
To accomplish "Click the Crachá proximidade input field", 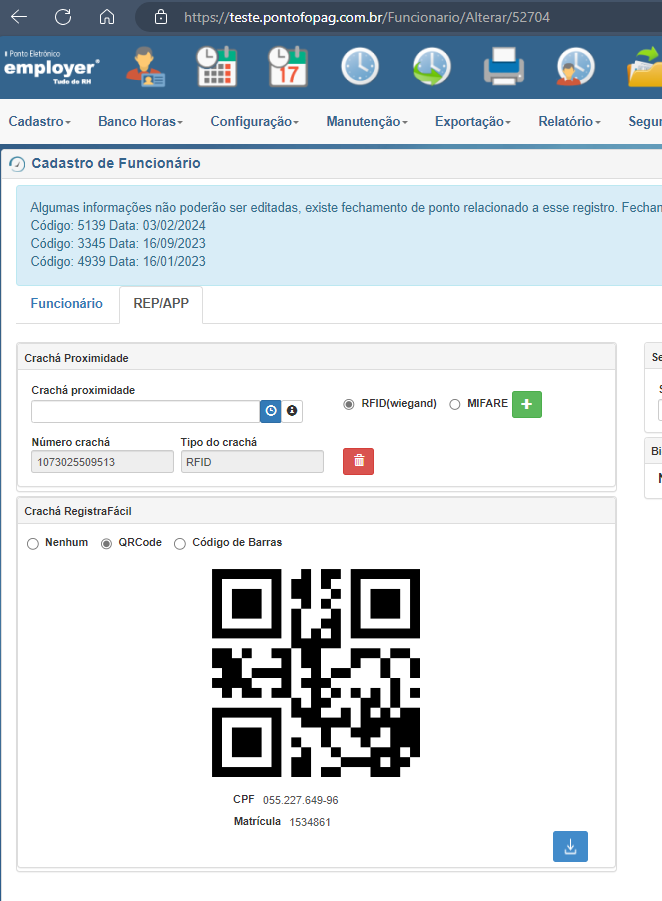I will 145,411.
